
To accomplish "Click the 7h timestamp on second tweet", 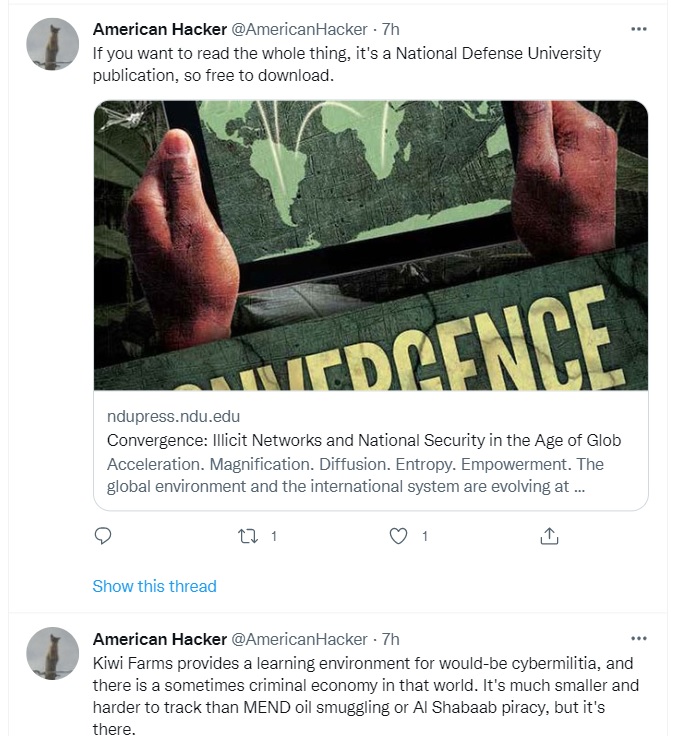I will (391, 639).
